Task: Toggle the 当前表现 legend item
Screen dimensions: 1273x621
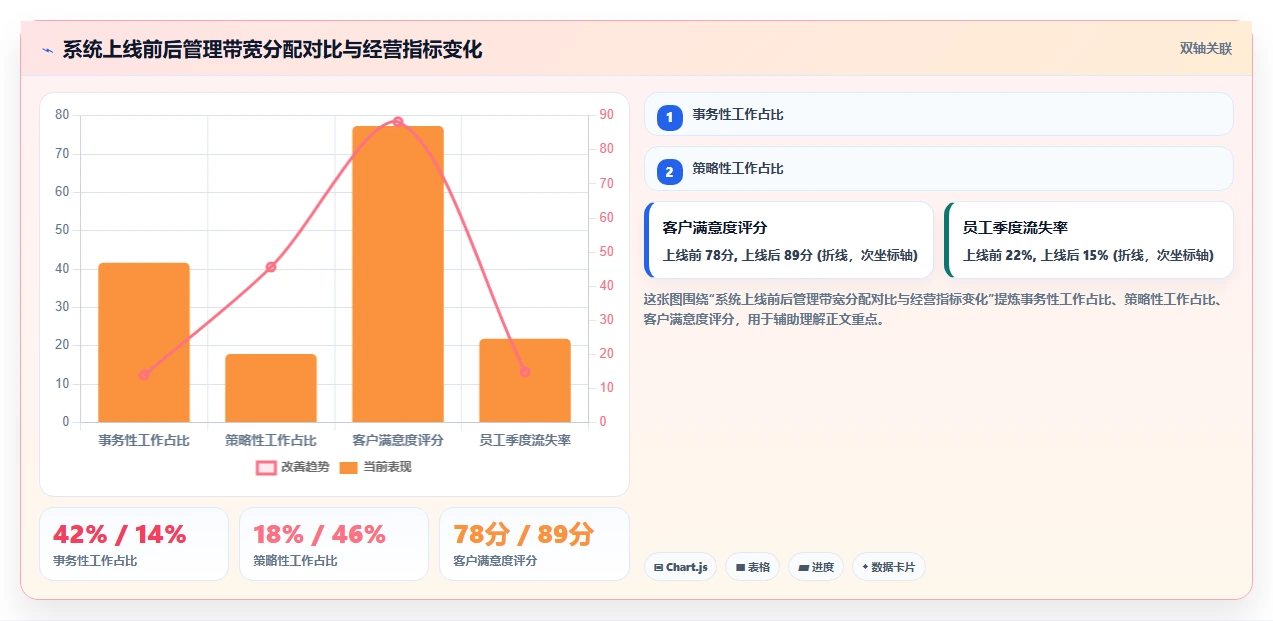Action: pyautogui.click(x=375, y=467)
